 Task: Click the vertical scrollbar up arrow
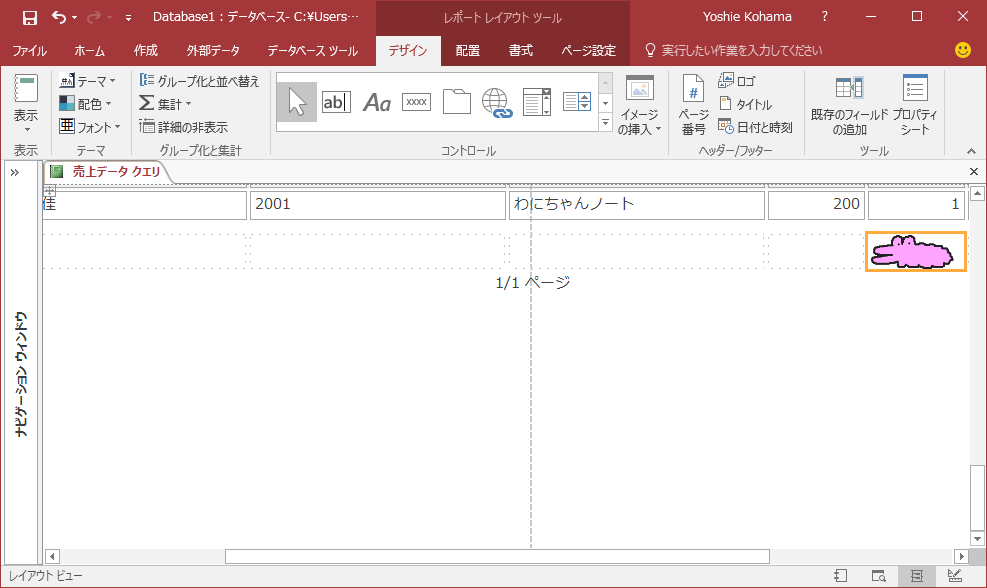pos(977,194)
